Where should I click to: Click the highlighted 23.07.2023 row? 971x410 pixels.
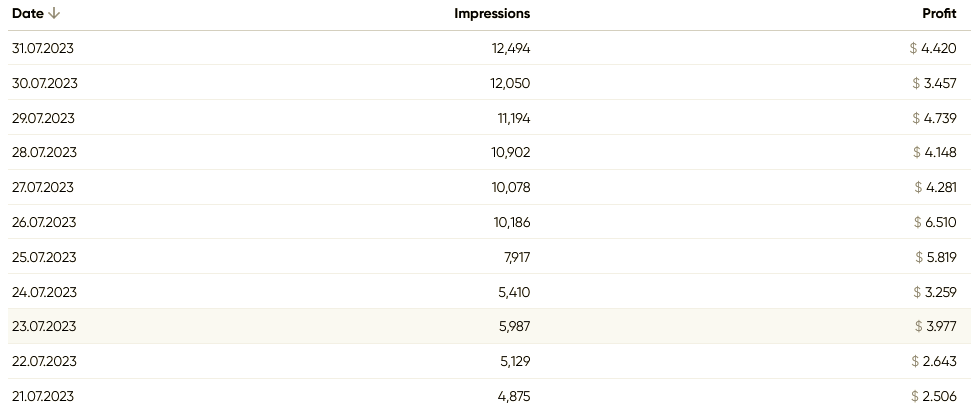click(489, 326)
